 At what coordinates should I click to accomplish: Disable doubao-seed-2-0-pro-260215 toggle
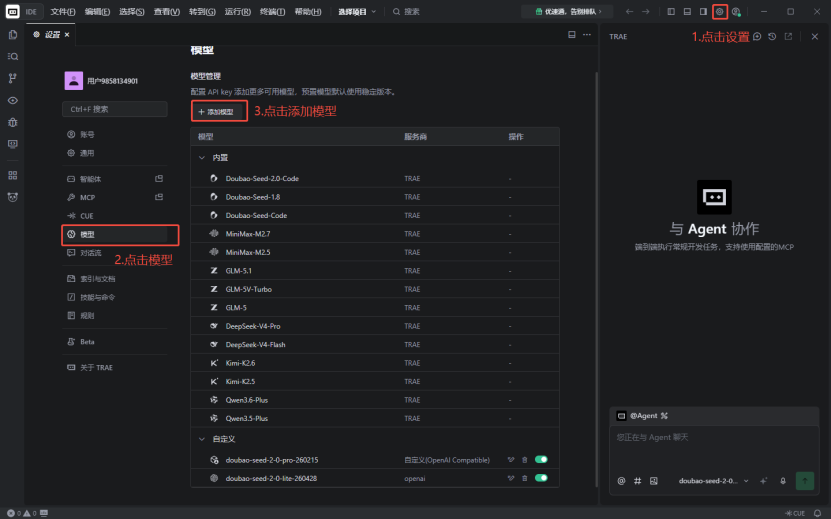click(541, 460)
